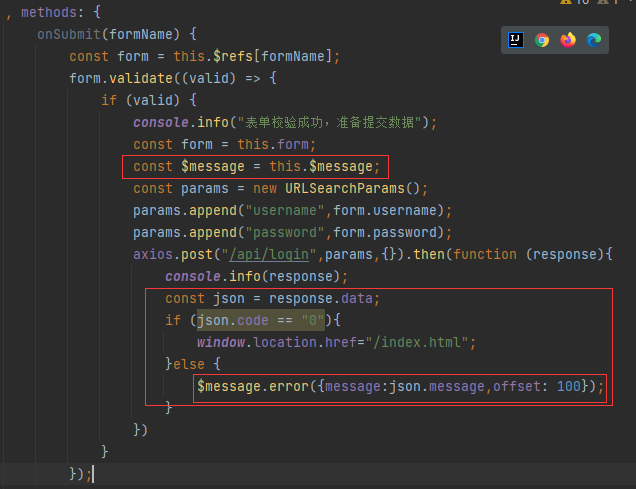
Task: Place cursor on the onSubmit method name
Action: click(x=69, y=34)
